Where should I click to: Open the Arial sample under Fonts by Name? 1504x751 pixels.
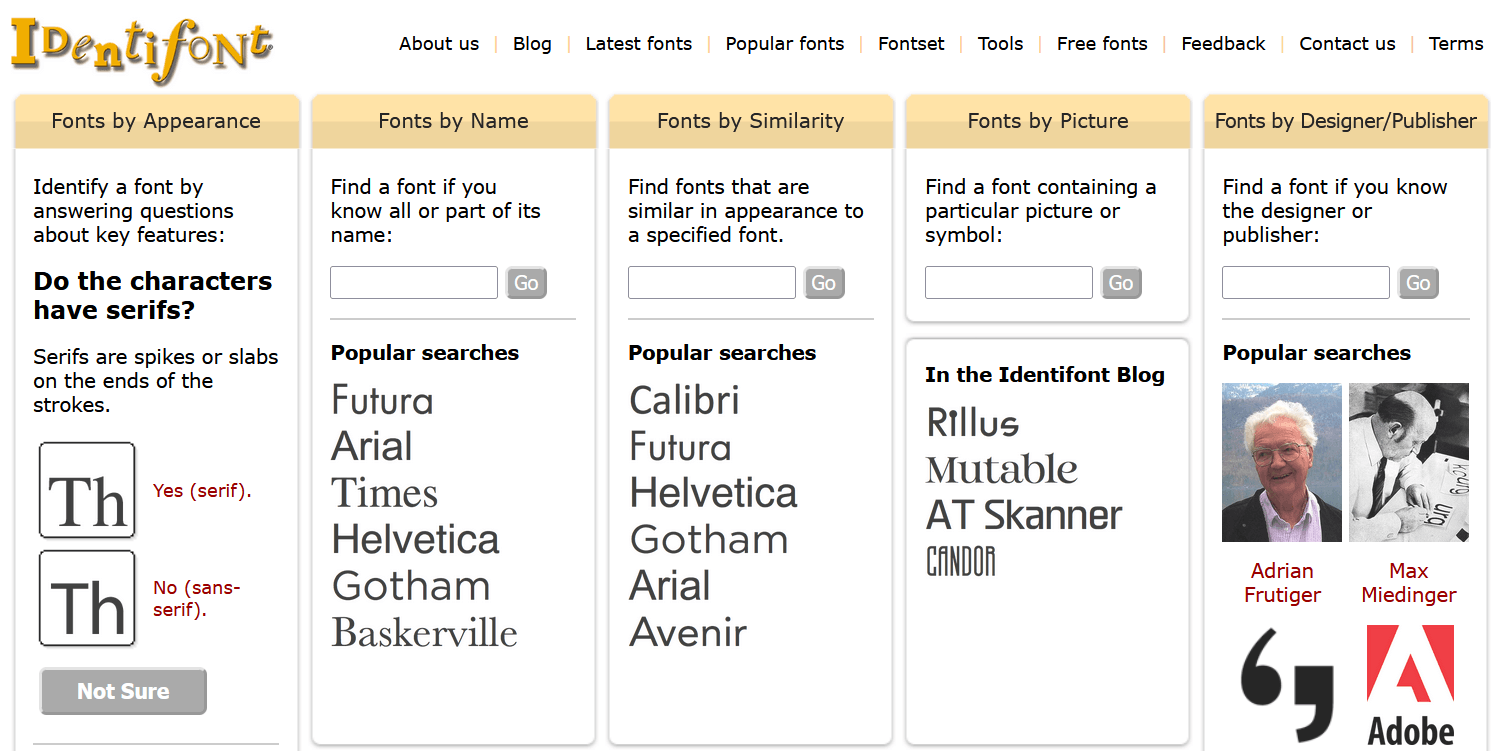click(x=372, y=446)
